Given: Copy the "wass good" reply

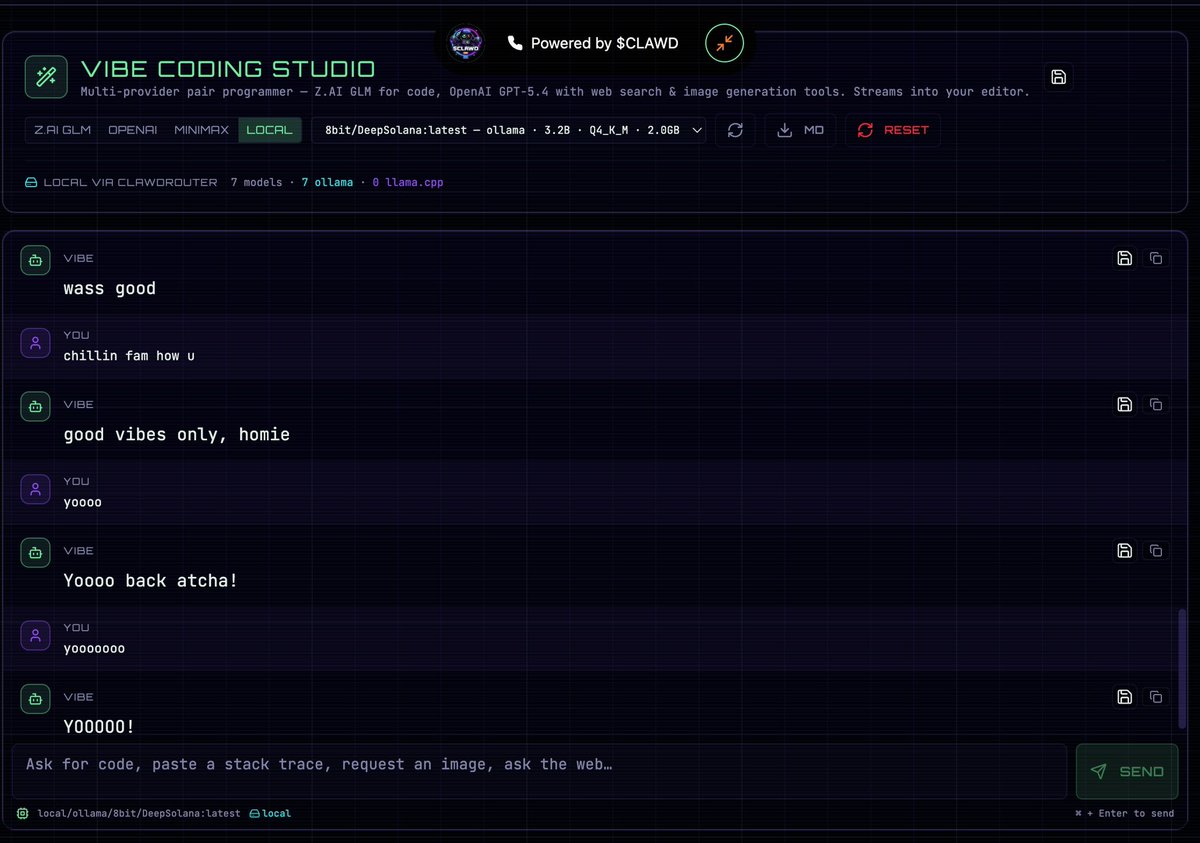Looking at the screenshot, I should (1156, 258).
